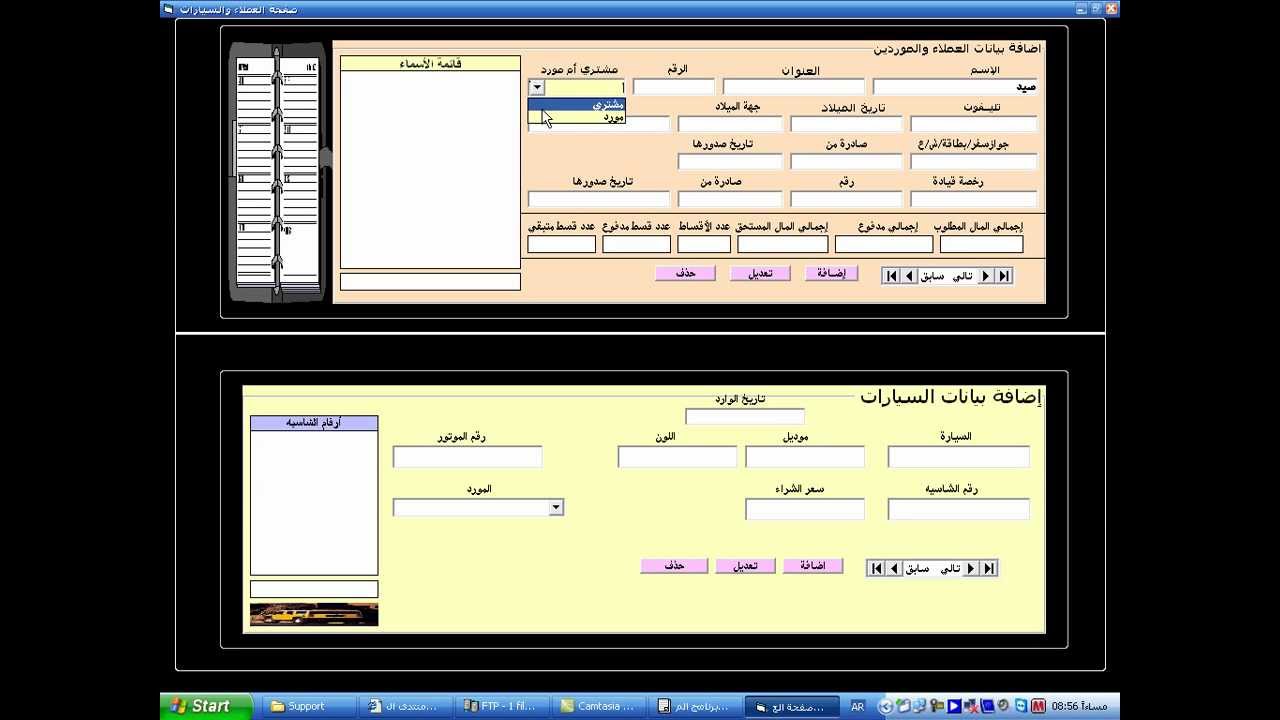1280x720 pixels.
Task: Click the AR language indicator
Action: (x=858, y=706)
